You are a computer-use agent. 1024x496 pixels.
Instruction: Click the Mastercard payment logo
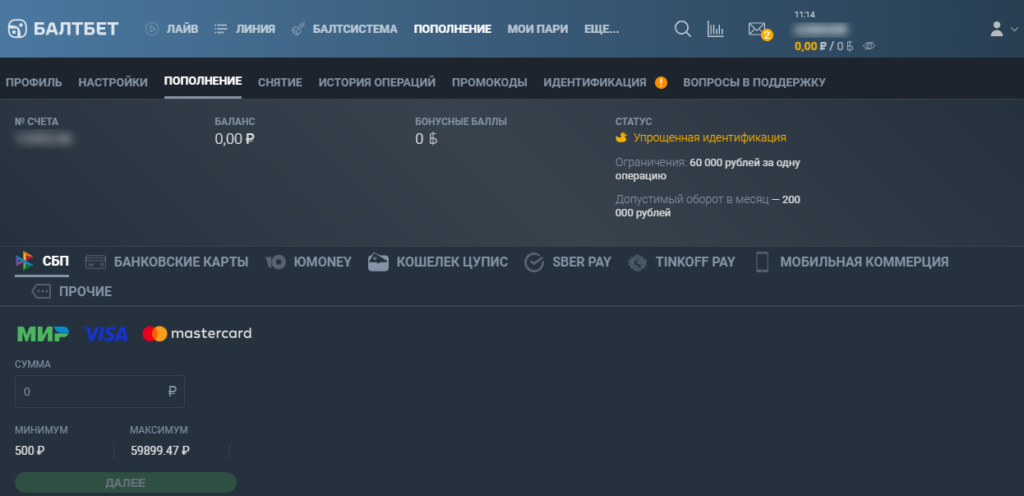[197, 333]
